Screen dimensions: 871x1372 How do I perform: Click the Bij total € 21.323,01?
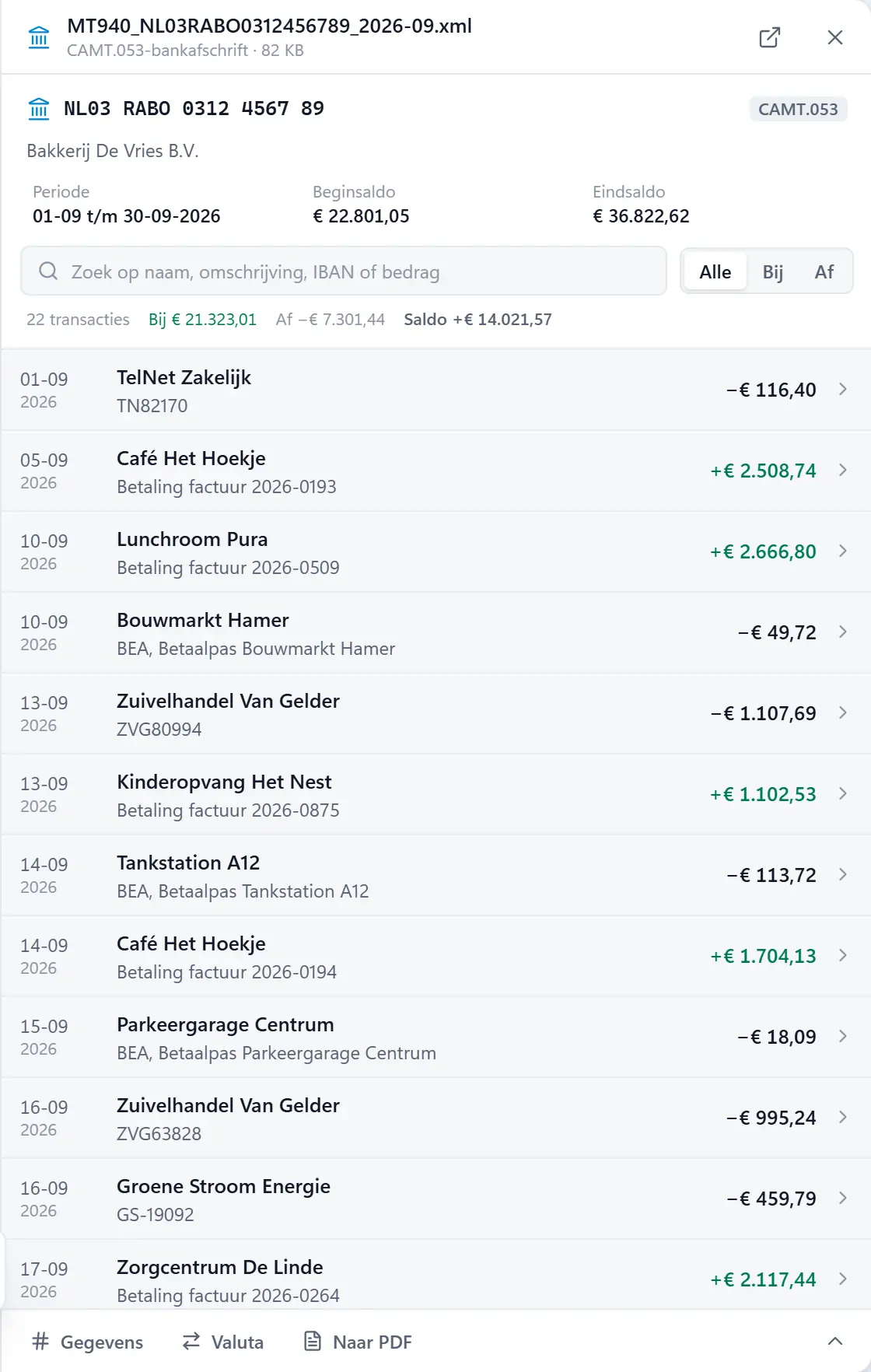point(202,320)
